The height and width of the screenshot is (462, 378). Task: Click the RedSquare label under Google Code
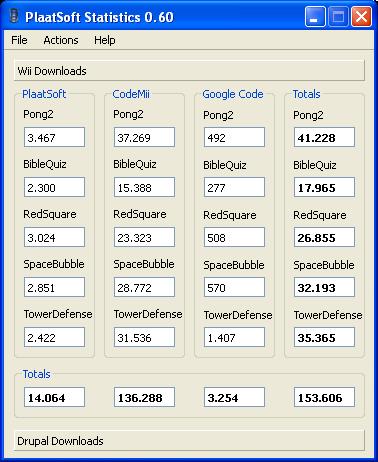coord(230,215)
